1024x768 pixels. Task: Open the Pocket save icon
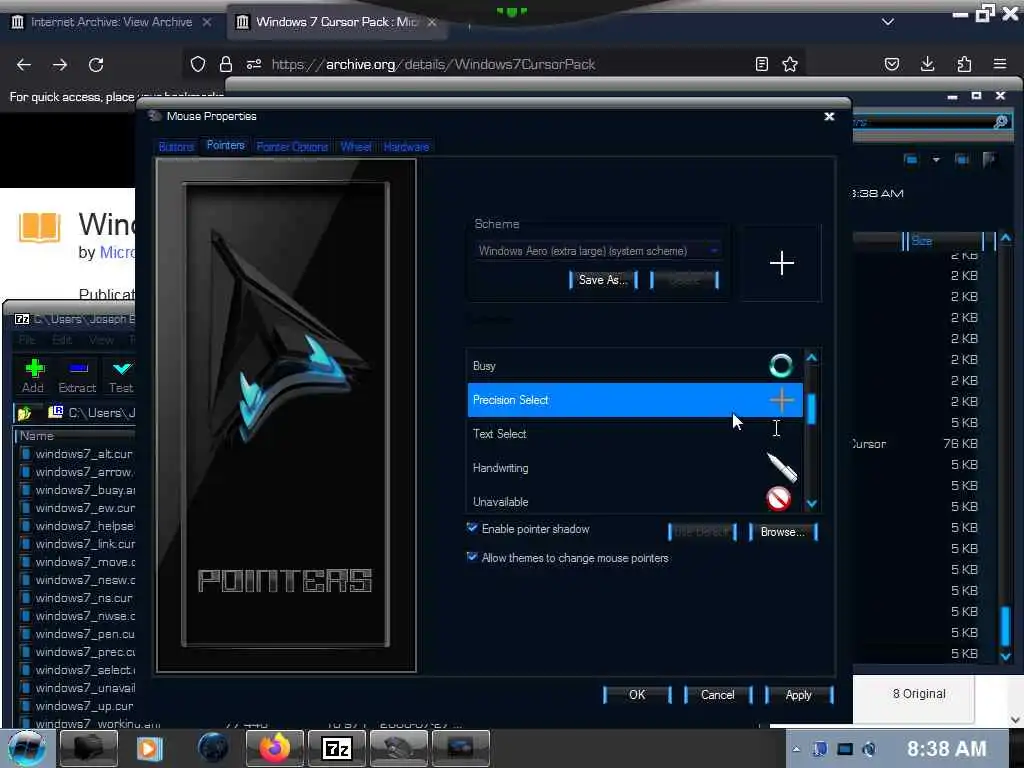pos(891,64)
